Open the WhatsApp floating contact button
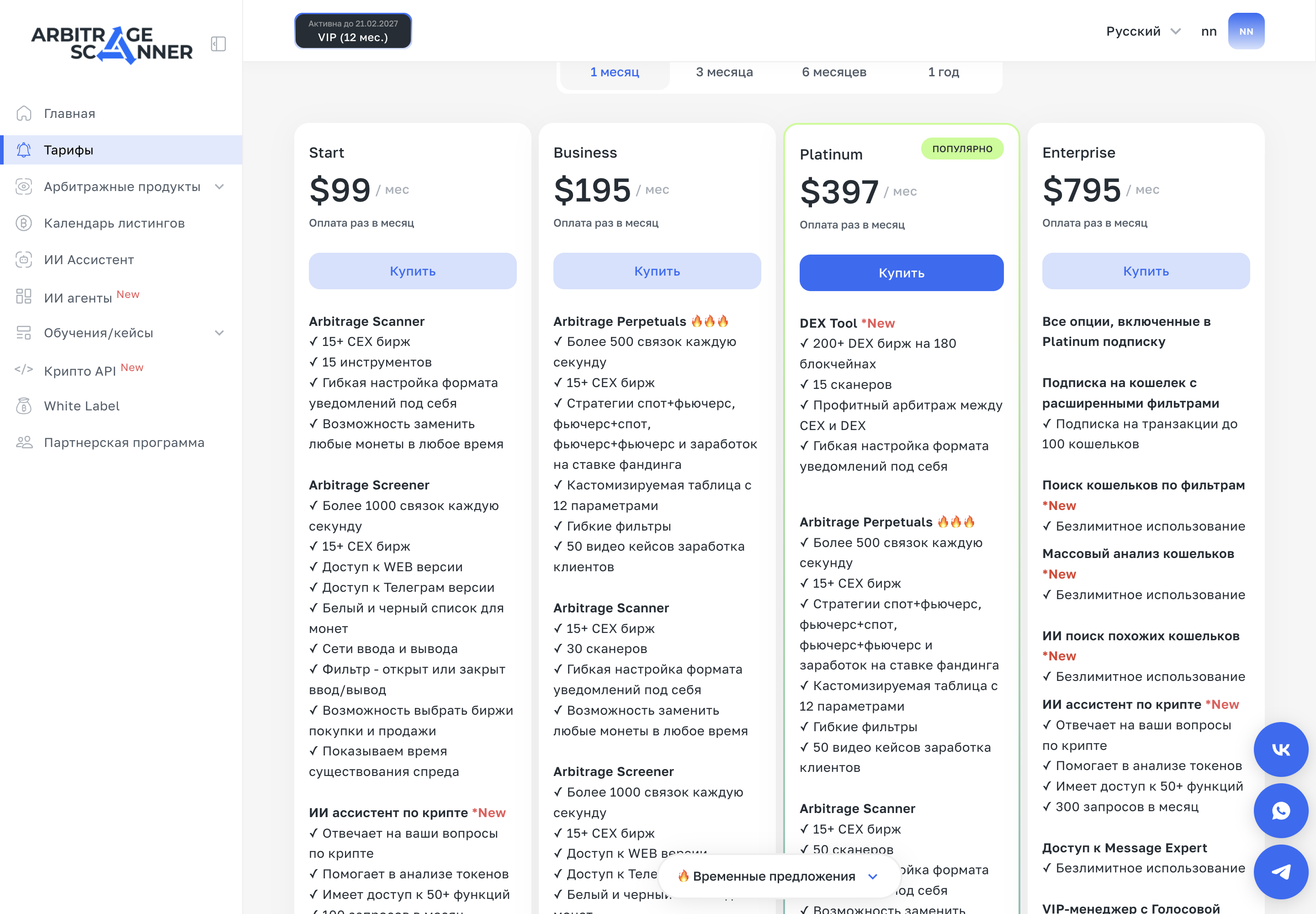 1280,810
